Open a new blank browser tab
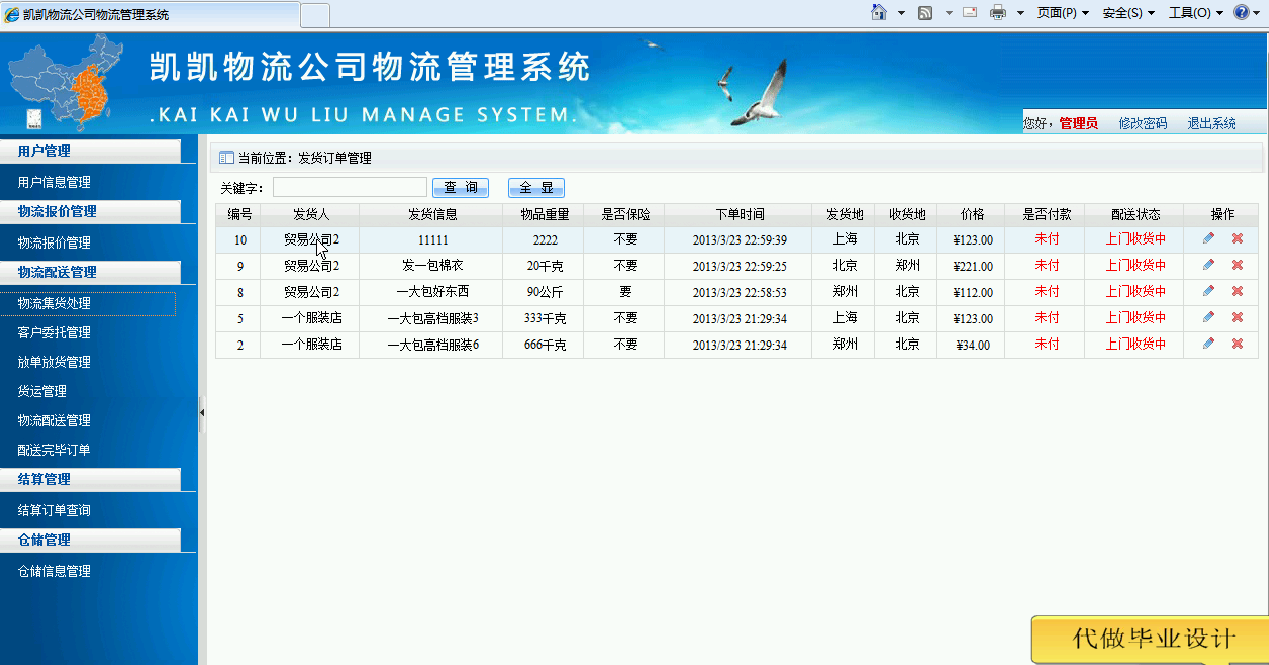Image resolution: width=1269 pixels, height=665 pixels. (x=315, y=15)
